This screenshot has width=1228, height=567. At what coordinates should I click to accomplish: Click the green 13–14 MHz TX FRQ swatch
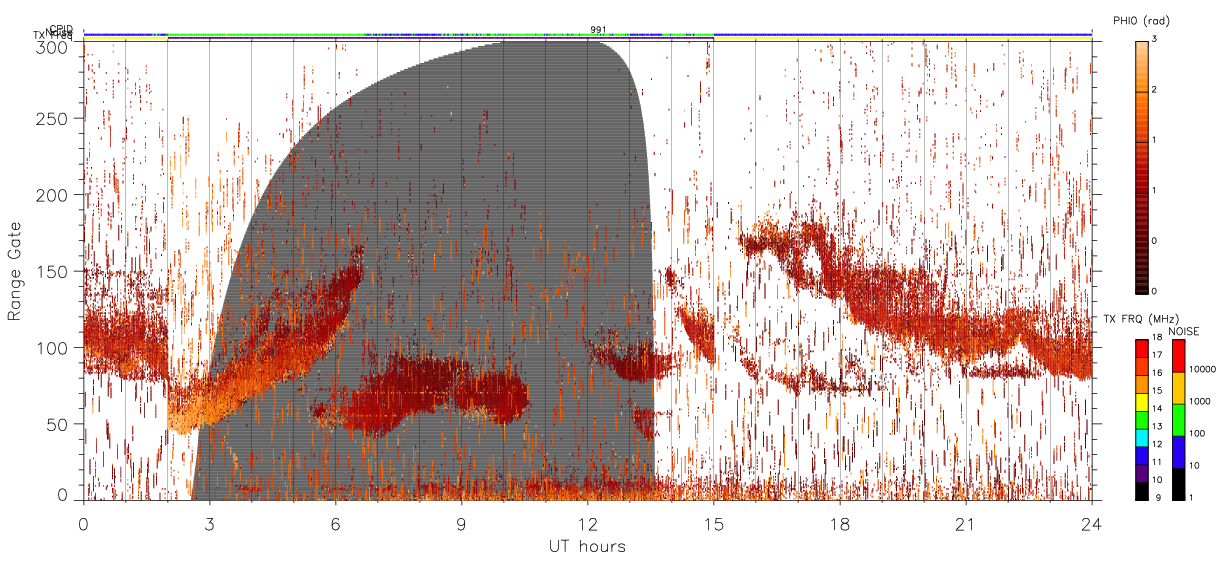pyautogui.click(x=1141, y=419)
